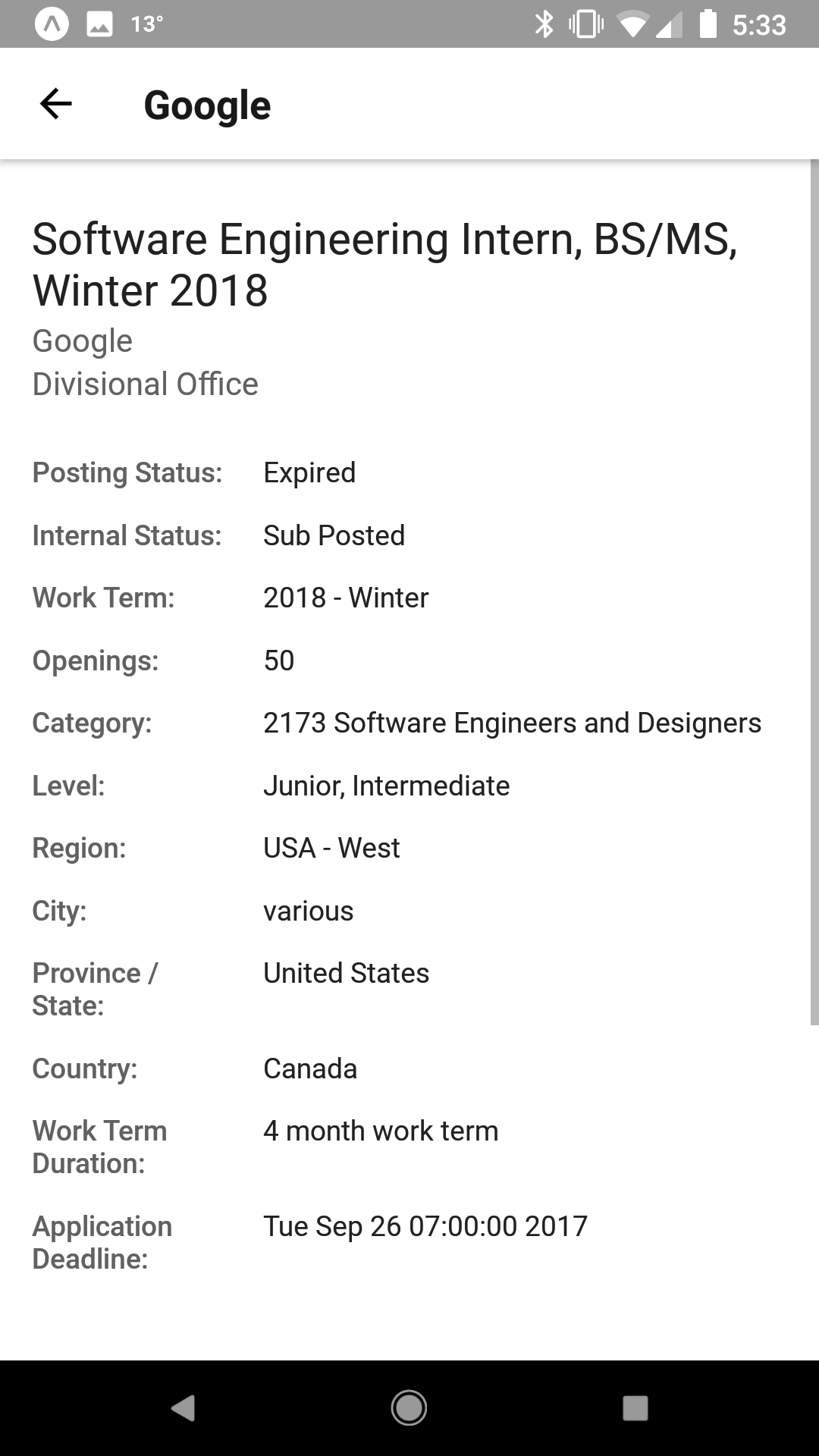This screenshot has width=819, height=1456.
Task: Tap the 2173 Software Engineers category value
Action: click(x=512, y=723)
